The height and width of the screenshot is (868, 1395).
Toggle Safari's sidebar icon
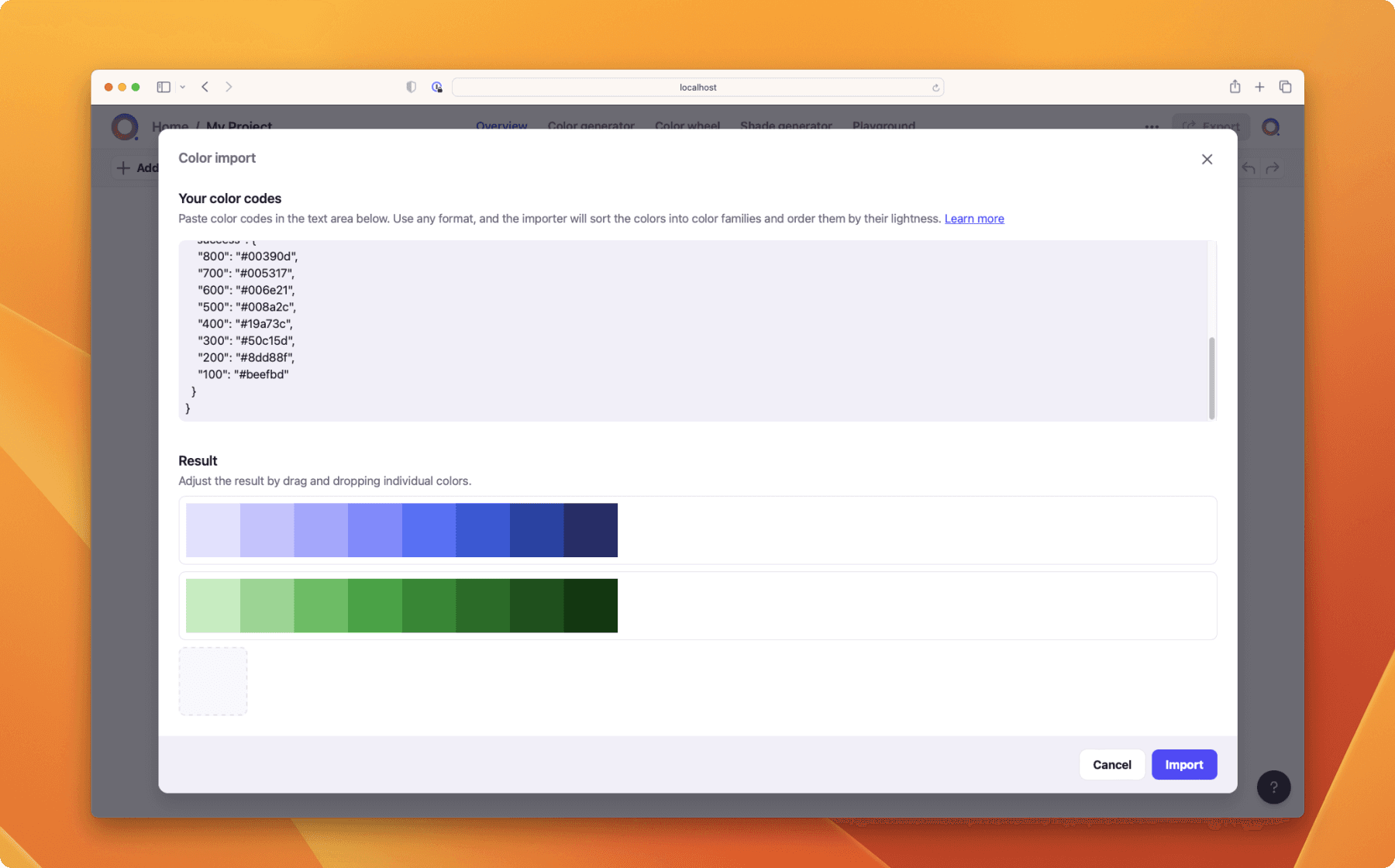[x=164, y=87]
